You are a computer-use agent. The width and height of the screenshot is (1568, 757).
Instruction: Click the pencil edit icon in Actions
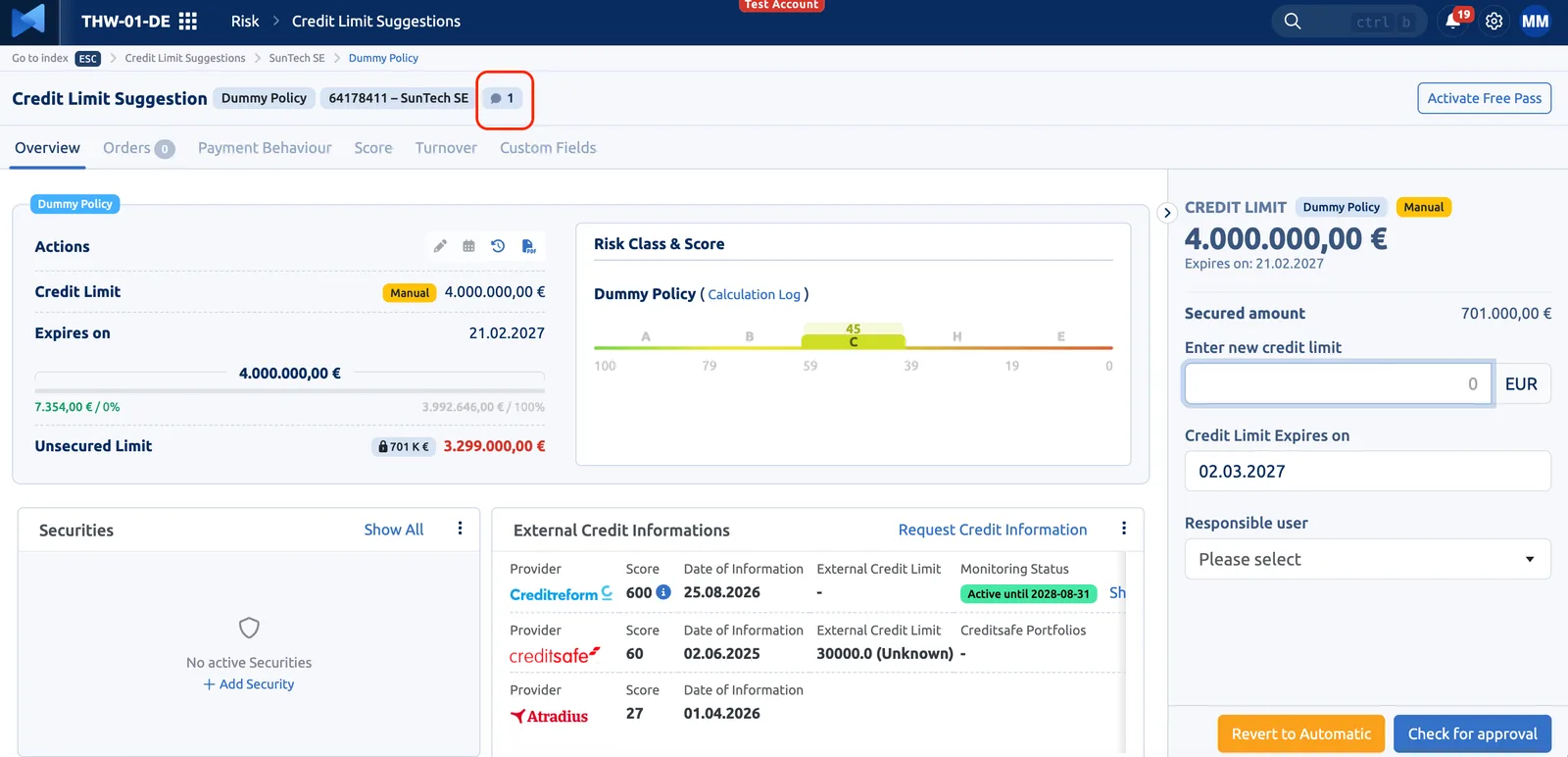click(440, 246)
